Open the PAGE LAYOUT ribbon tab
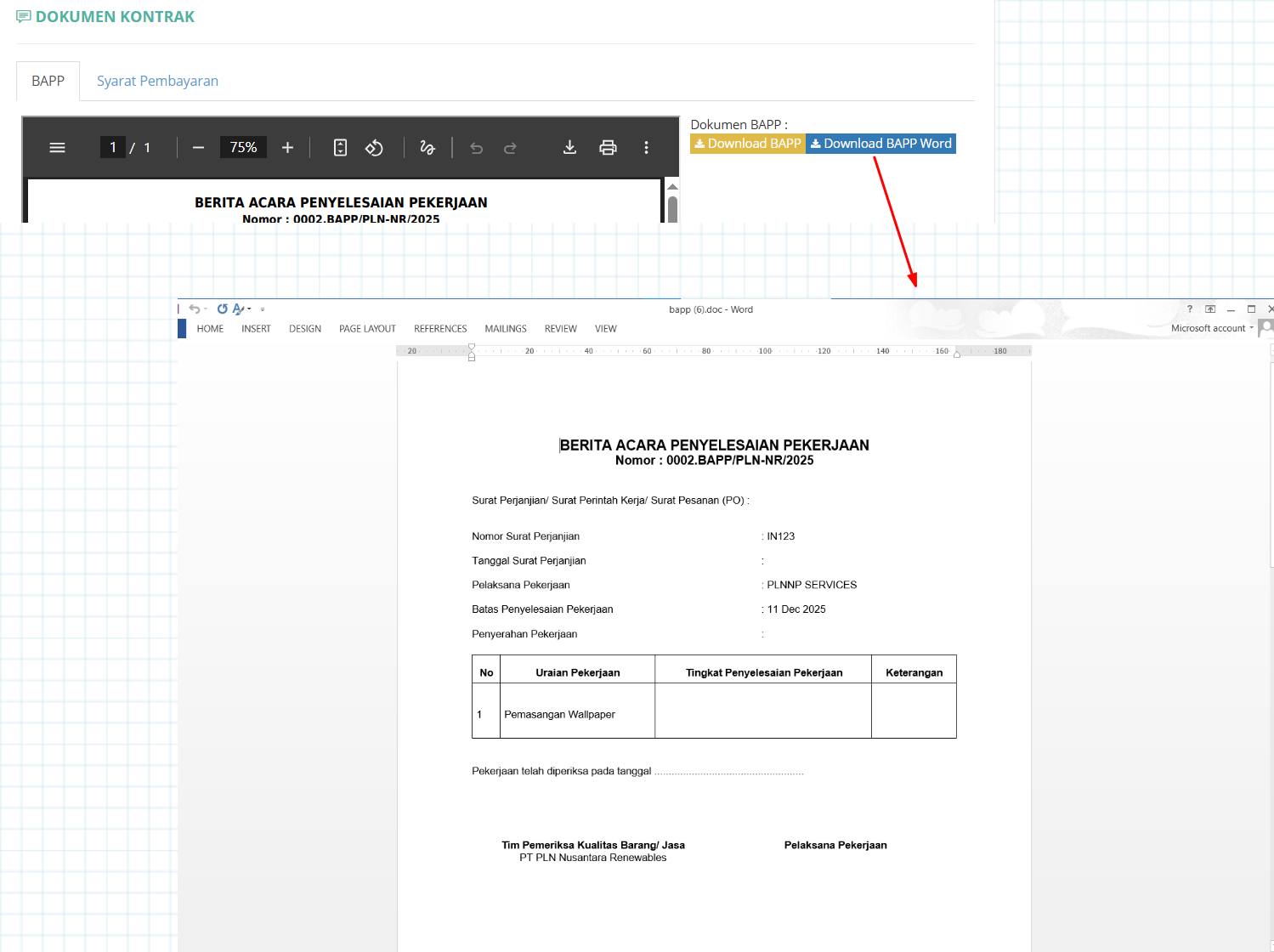The height and width of the screenshot is (952, 1274). (x=367, y=329)
